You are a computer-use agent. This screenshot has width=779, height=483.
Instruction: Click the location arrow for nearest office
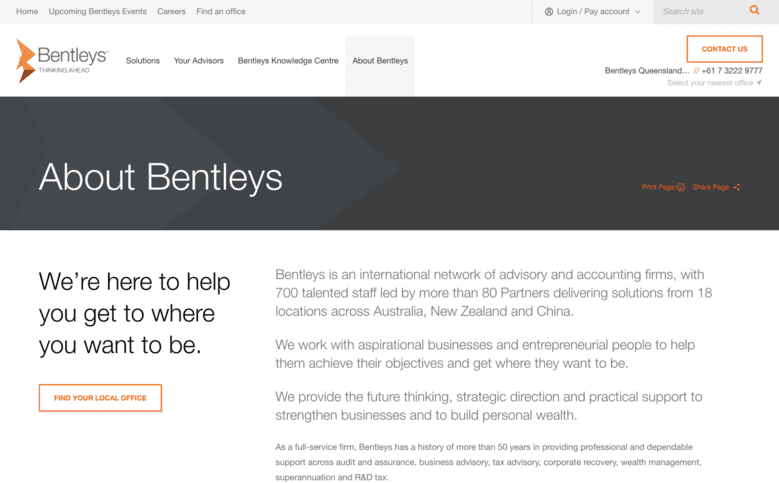pos(759,82)
